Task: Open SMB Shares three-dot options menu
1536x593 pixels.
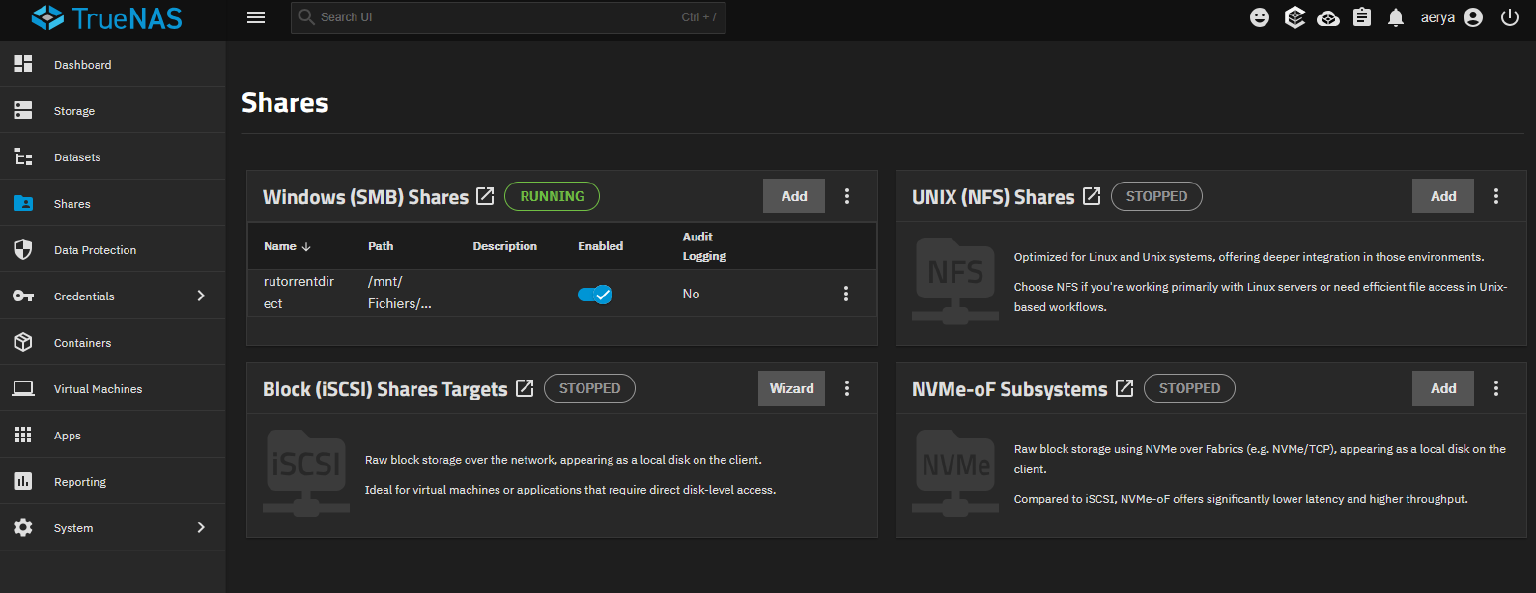Action: [x=847, y=196]
